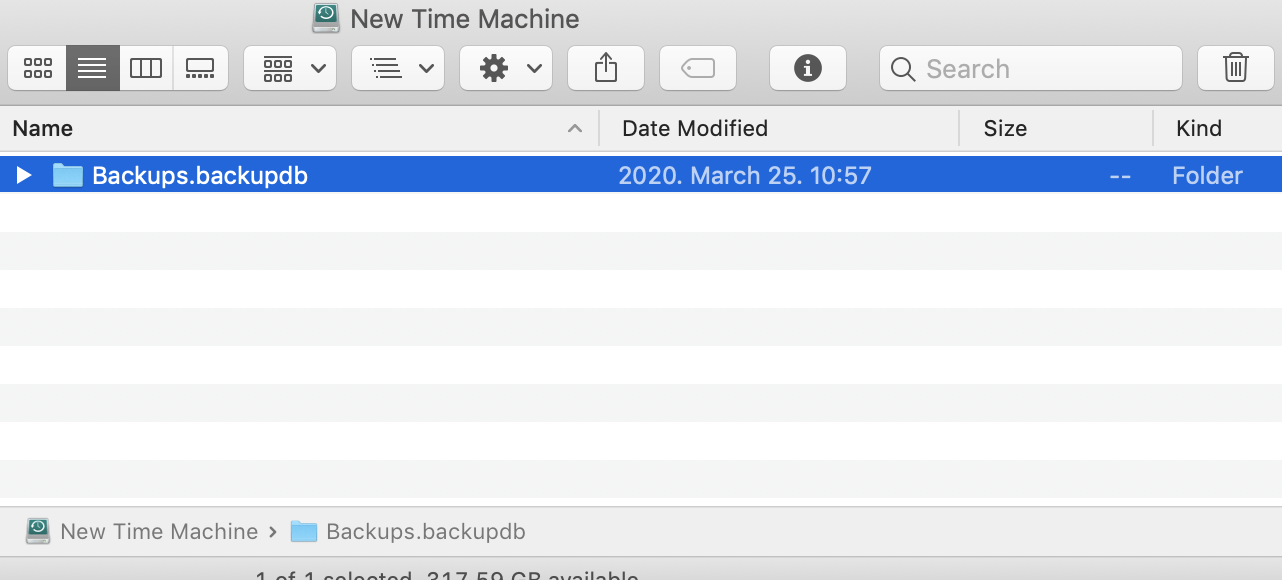Click the Trash delete button
The image size is (1282, 580).
[1236, 68]
